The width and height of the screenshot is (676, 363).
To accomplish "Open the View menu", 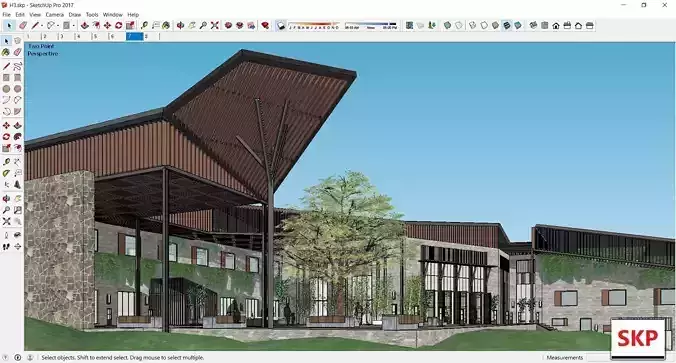I will 35,15.
